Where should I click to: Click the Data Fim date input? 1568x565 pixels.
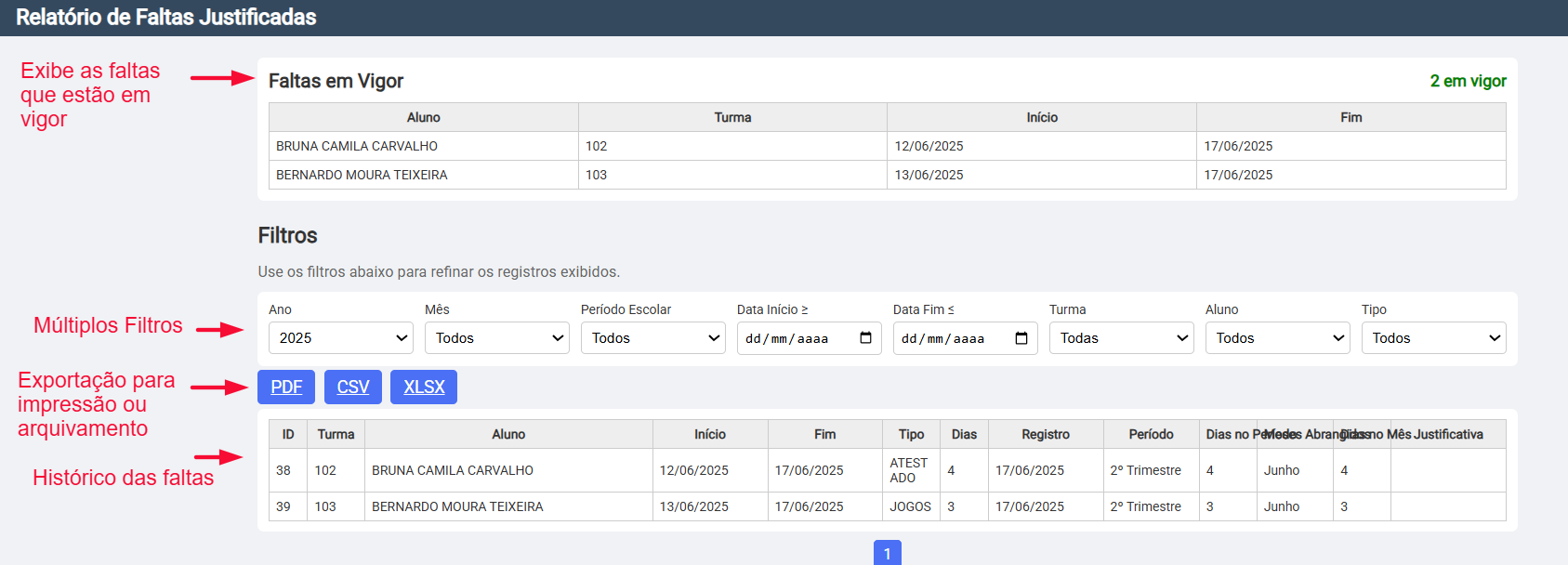click(x=951, y=338)
